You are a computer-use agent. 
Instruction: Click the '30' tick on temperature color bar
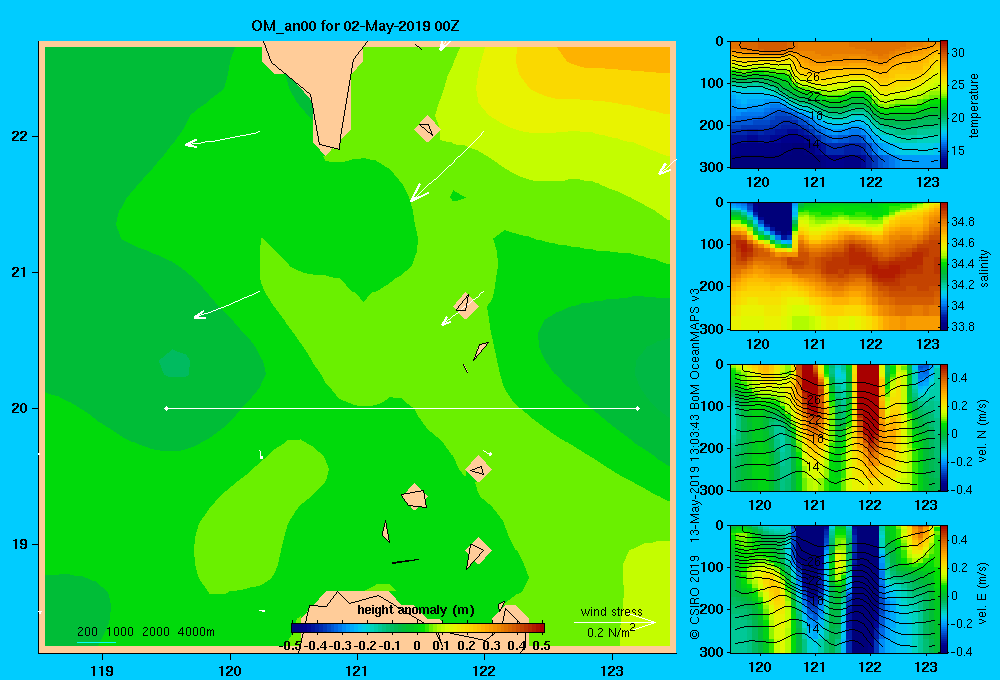[x=958, y=53]
